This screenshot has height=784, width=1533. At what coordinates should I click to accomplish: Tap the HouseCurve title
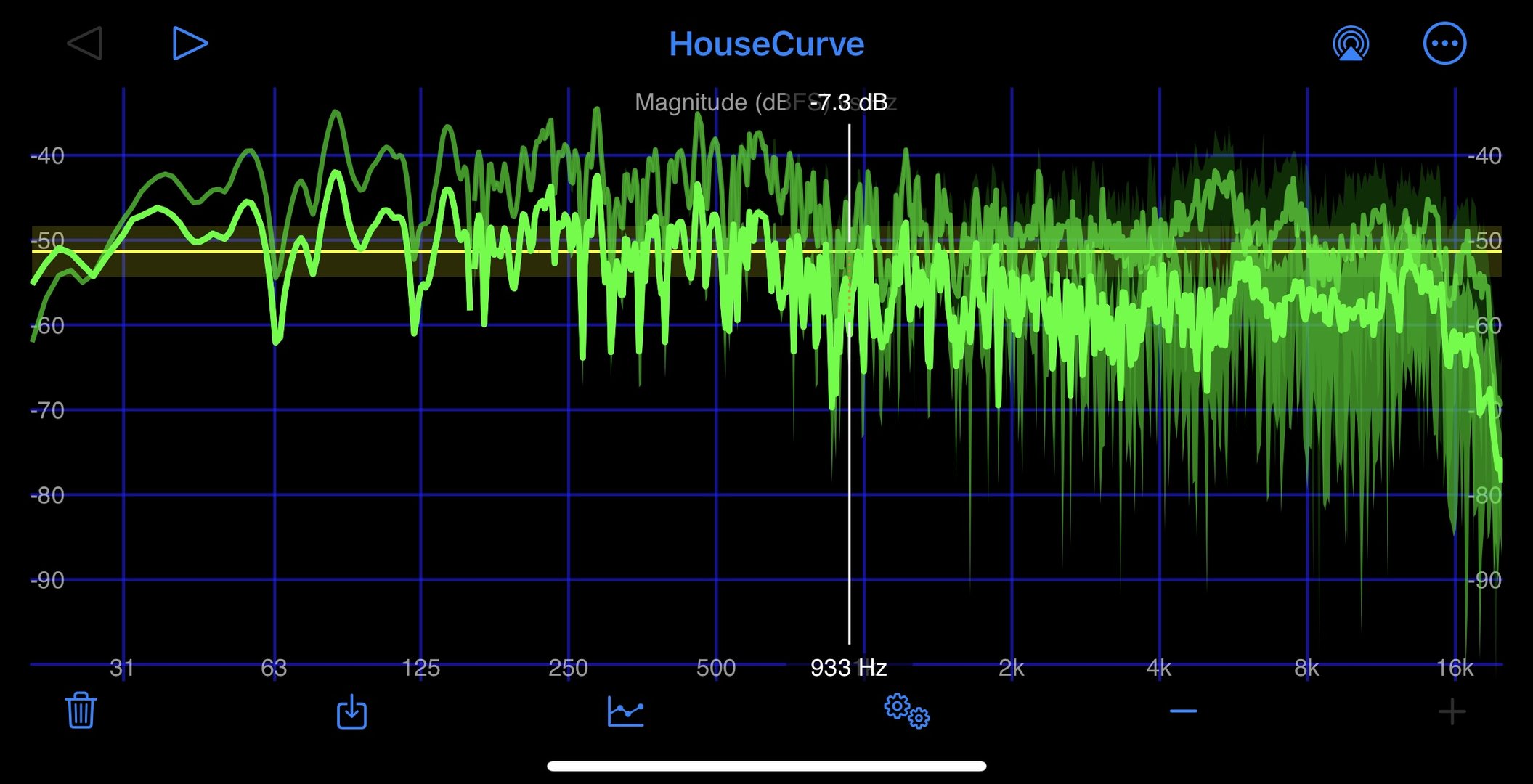click(766, 44)
